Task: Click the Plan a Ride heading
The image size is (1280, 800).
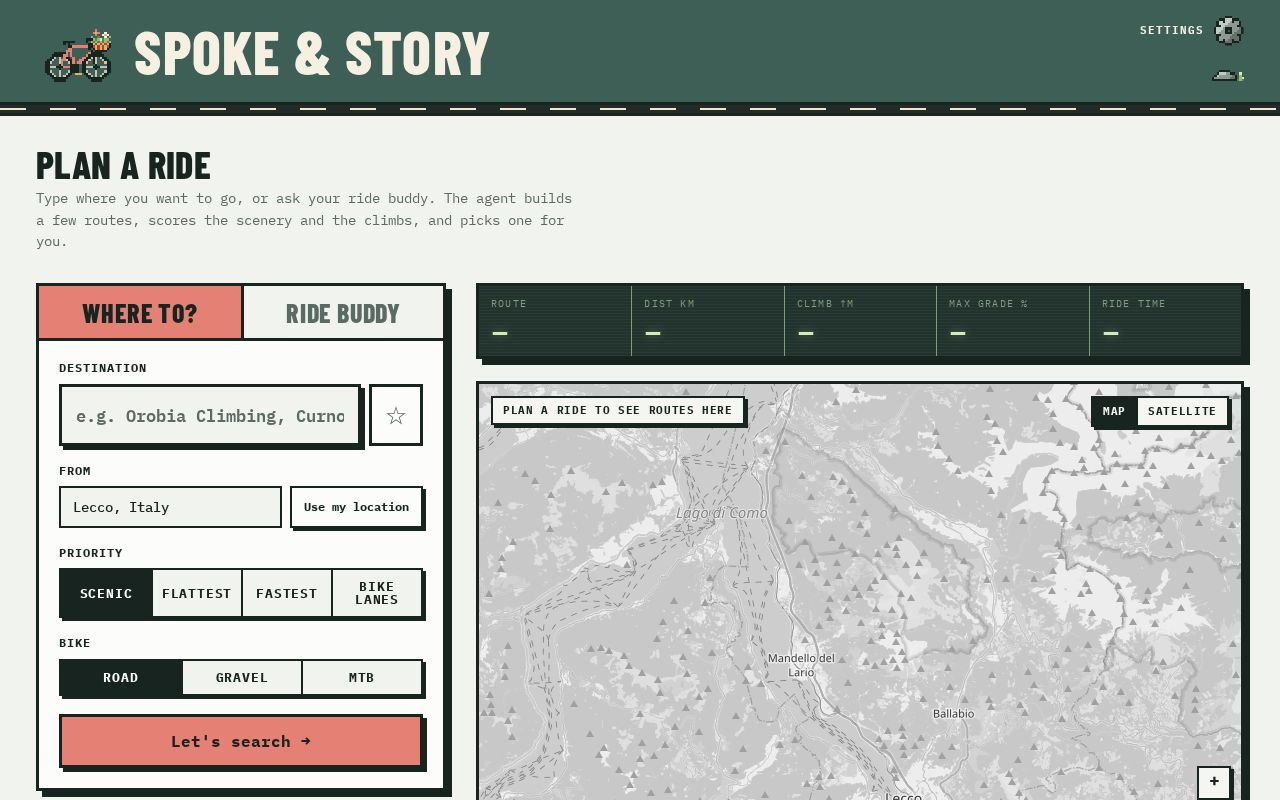Action: (x=124, y=166)
